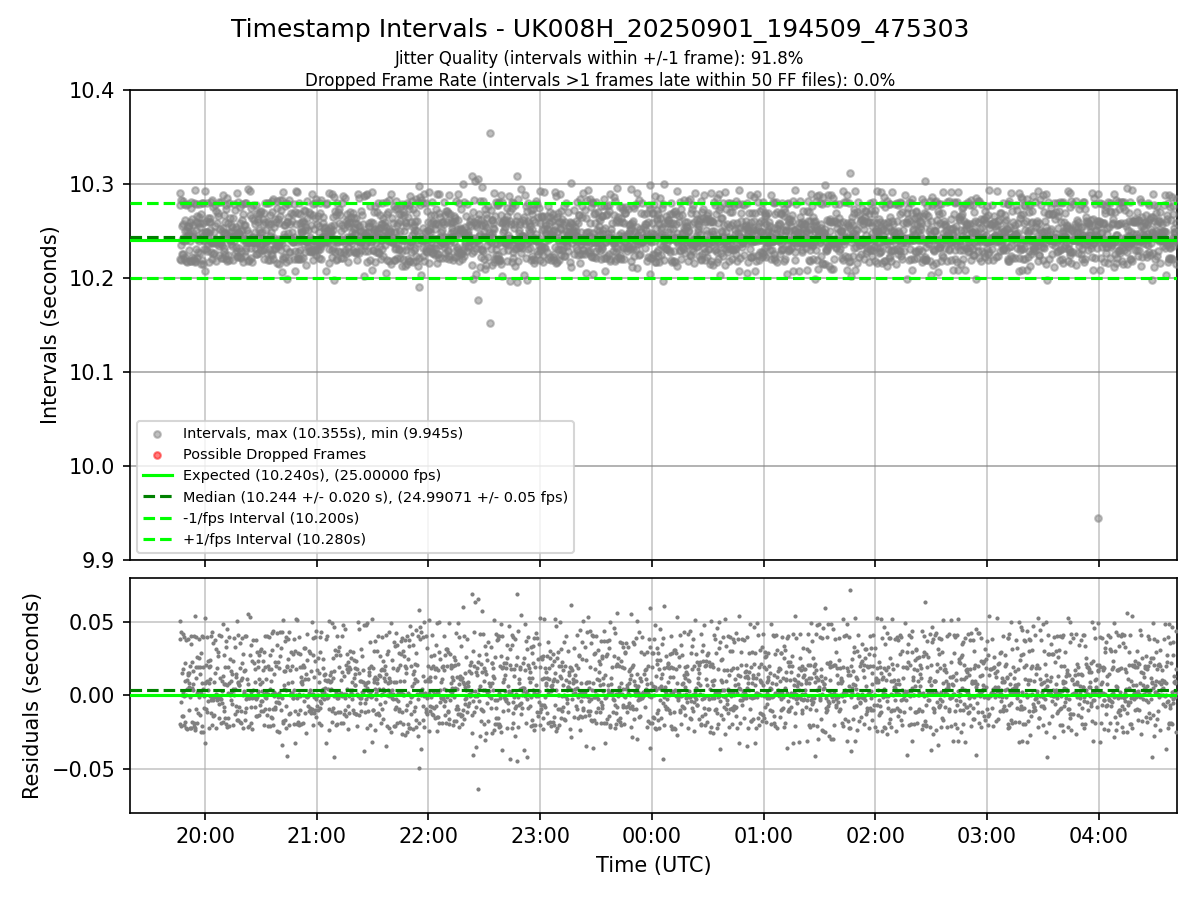The width and height of the screenshot is (1200, 900).
Task: Click the red Possible Dropped Frames legend marker
Action: pos(157,455)
